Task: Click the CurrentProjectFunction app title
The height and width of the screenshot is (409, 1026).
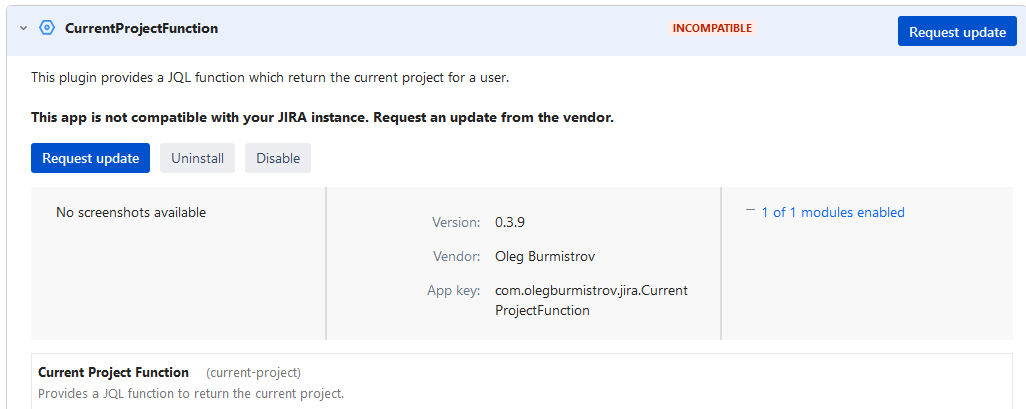Action: click(141, 29)
